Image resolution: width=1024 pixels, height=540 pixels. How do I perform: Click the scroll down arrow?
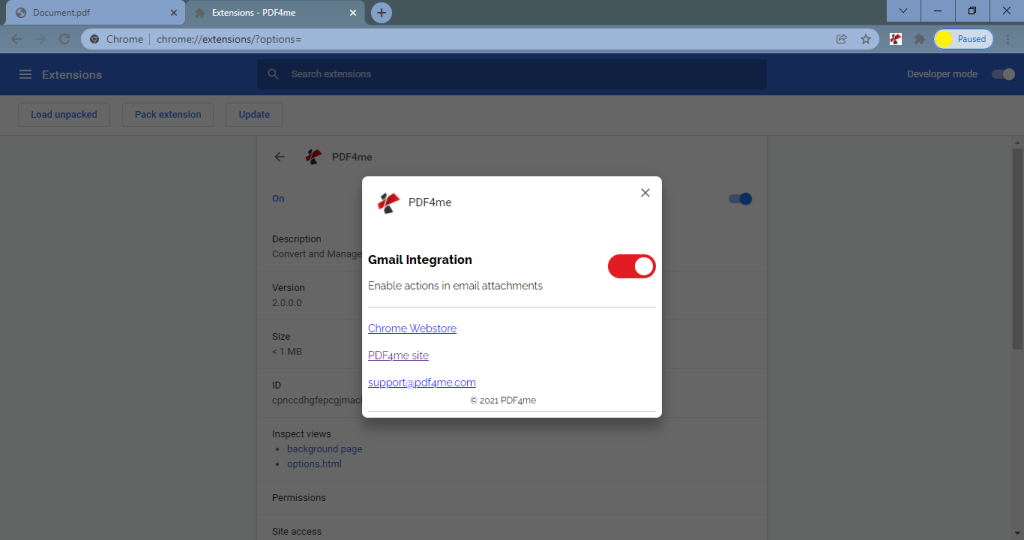(1017, 534)
